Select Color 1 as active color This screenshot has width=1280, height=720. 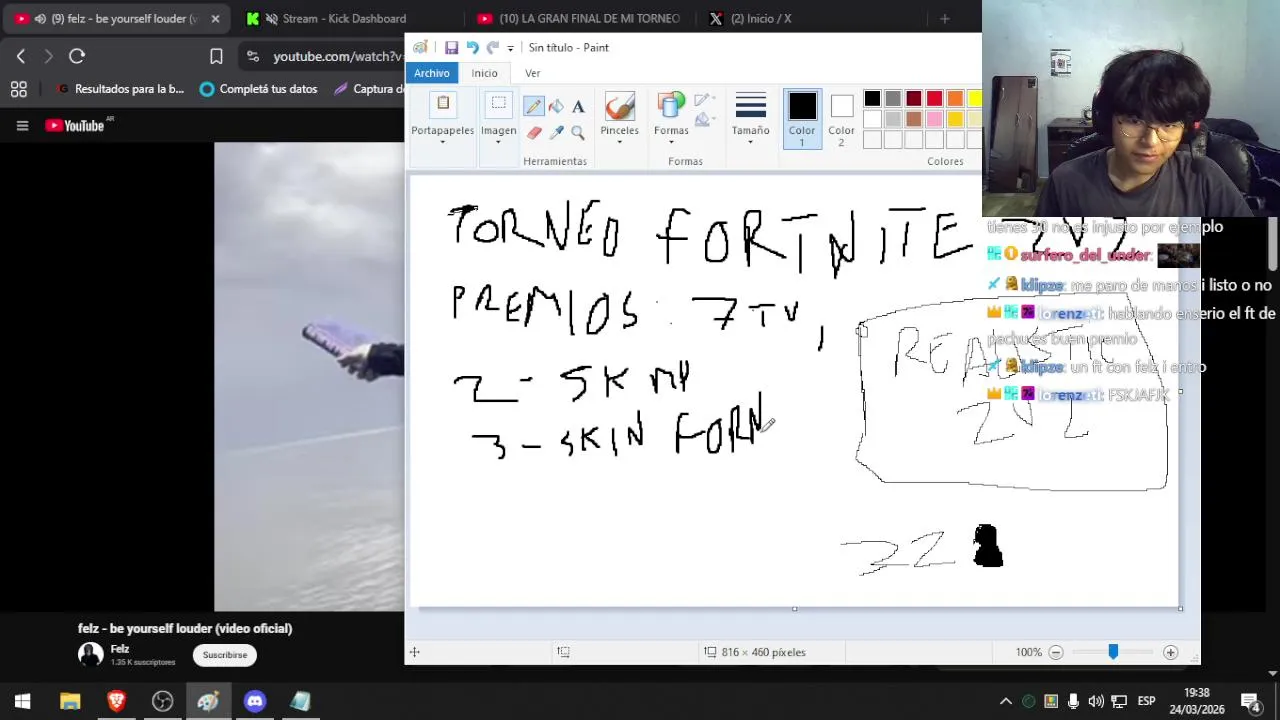pyautogui.click(x=802, y=118)
